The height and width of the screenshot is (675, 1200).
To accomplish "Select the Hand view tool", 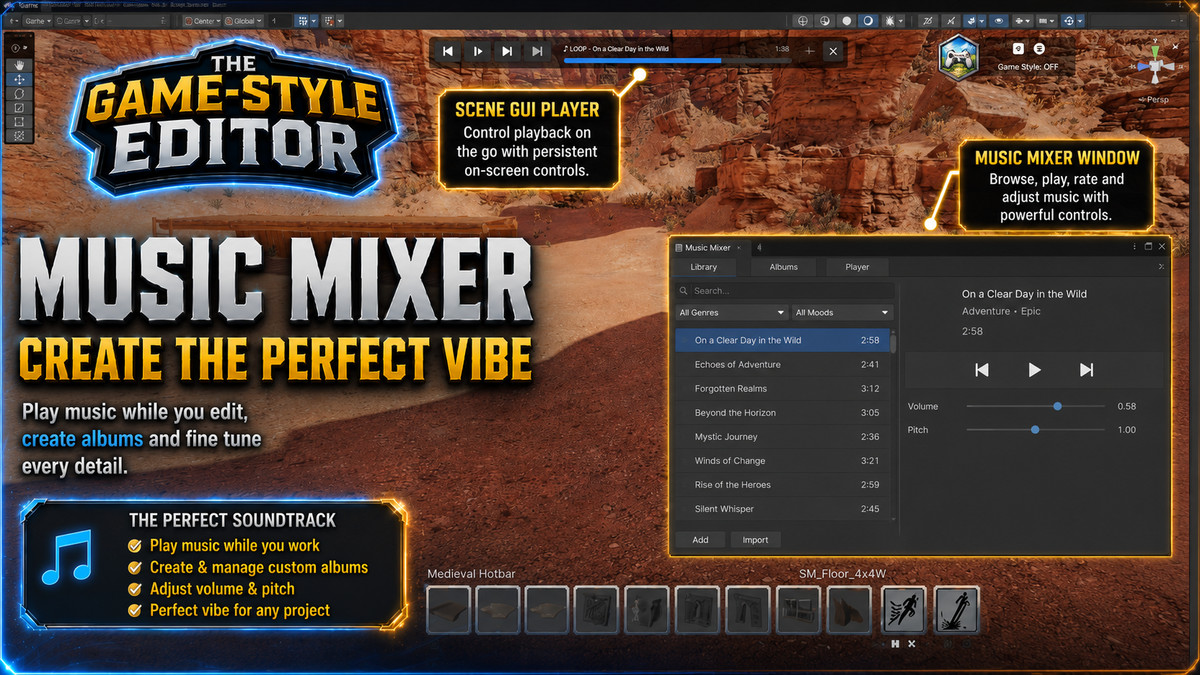I will tap(19, 64).
